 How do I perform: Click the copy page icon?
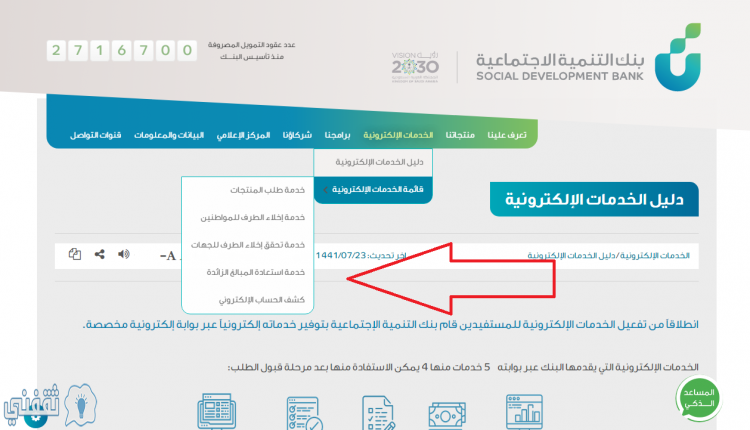(x=75, y=254)
